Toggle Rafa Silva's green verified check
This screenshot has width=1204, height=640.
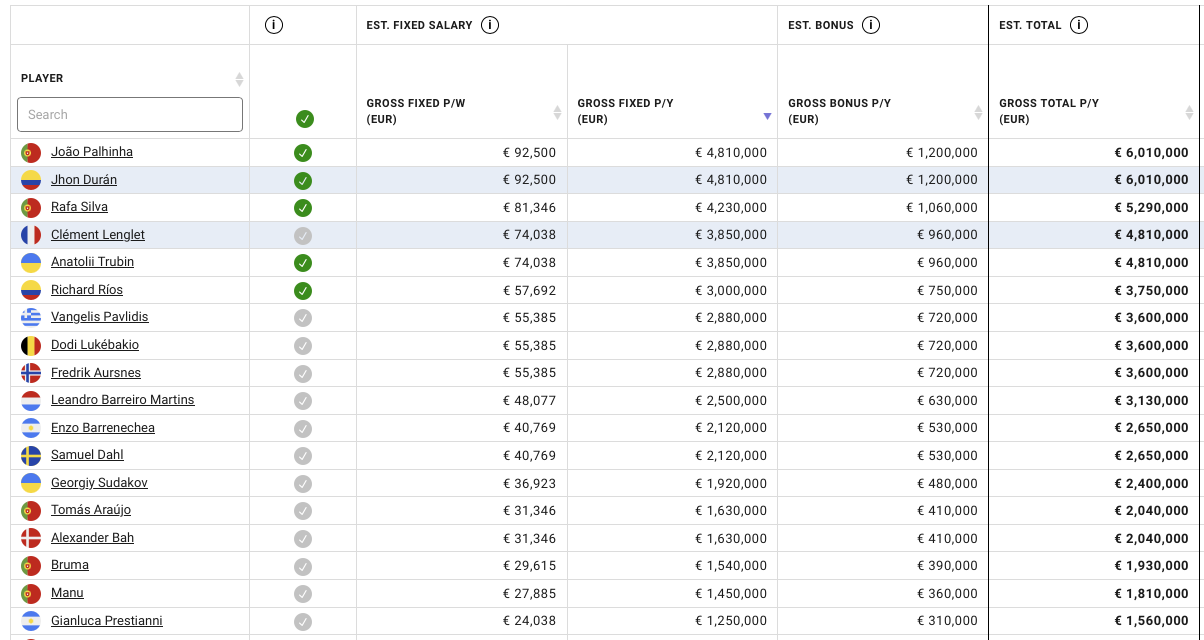click(x=303, y=208)
